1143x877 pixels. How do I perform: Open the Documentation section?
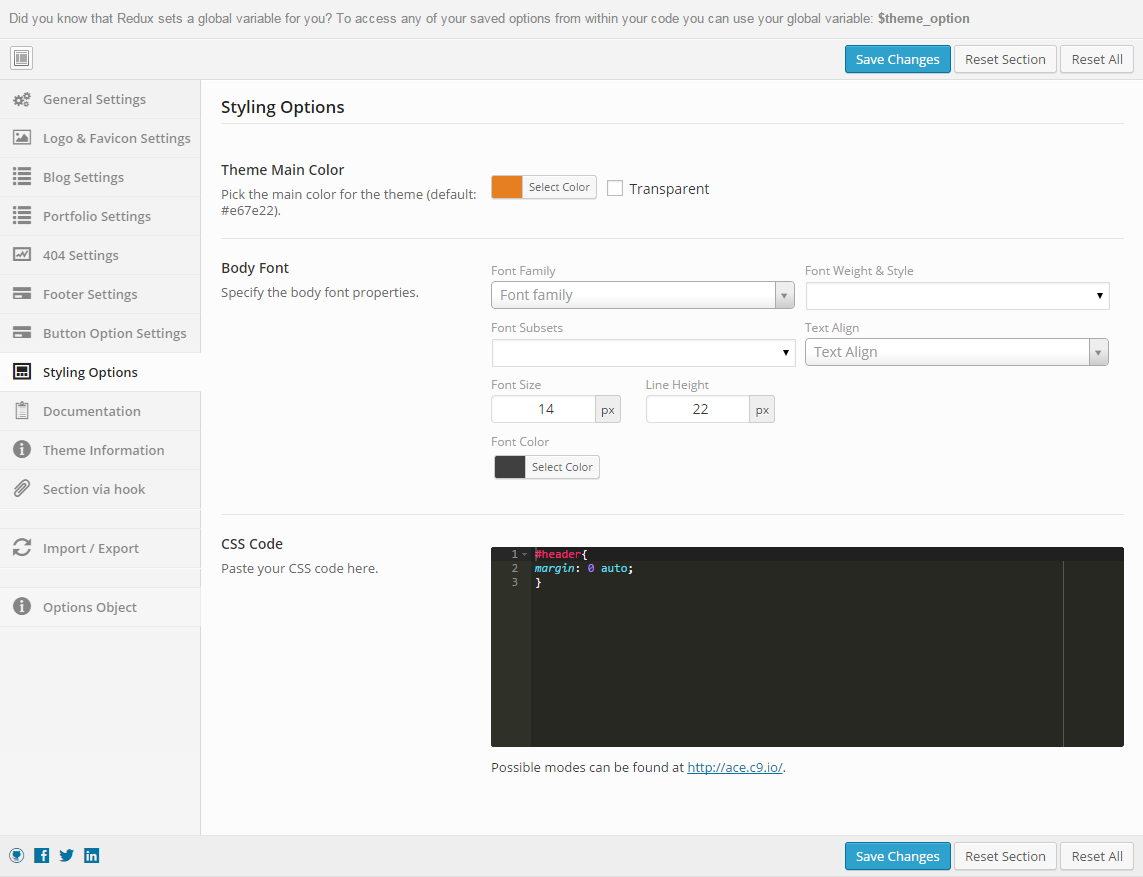100,411
